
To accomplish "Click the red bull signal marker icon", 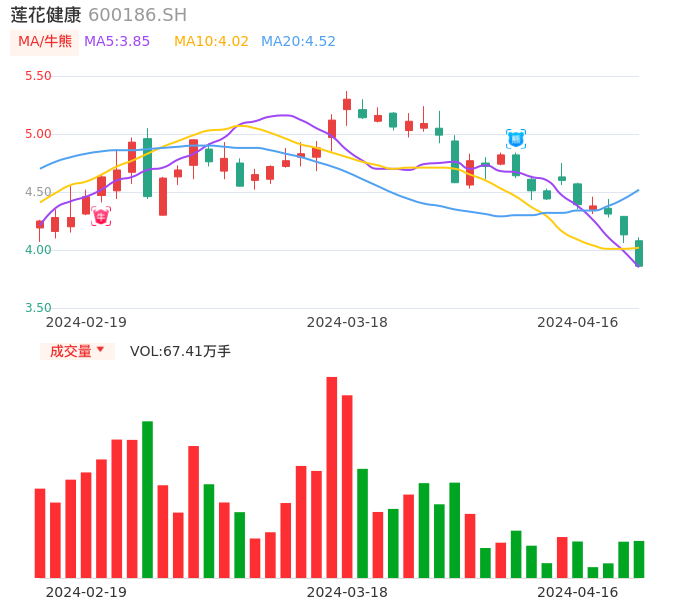I will [101, 216].
